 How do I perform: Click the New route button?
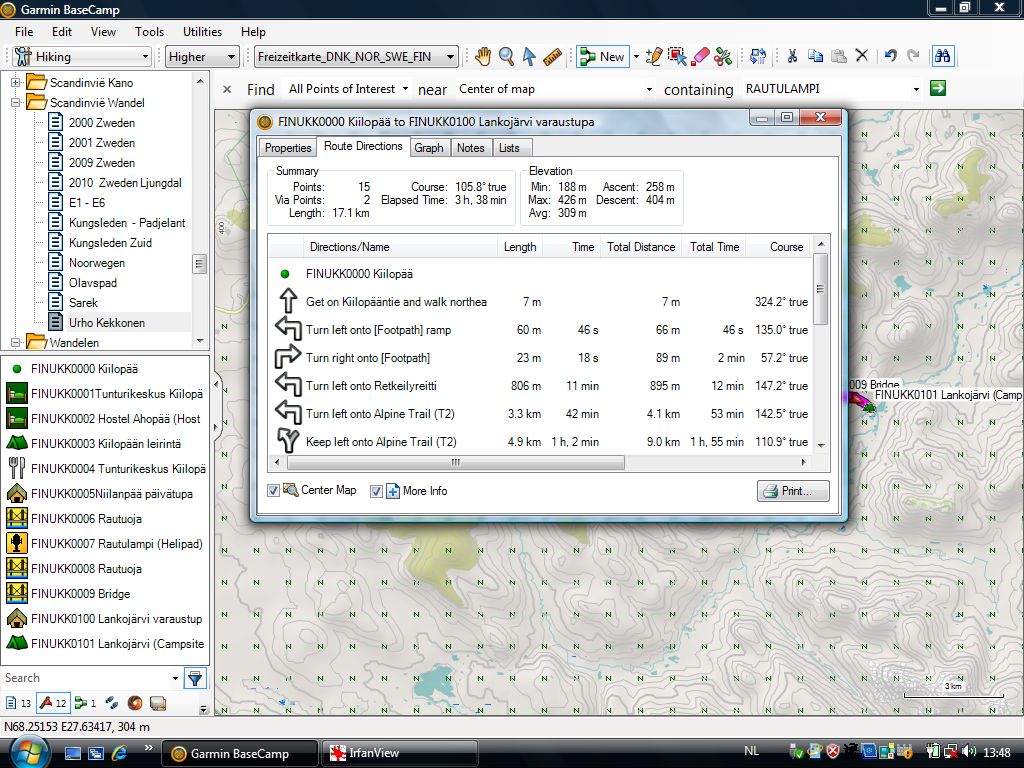602,57
